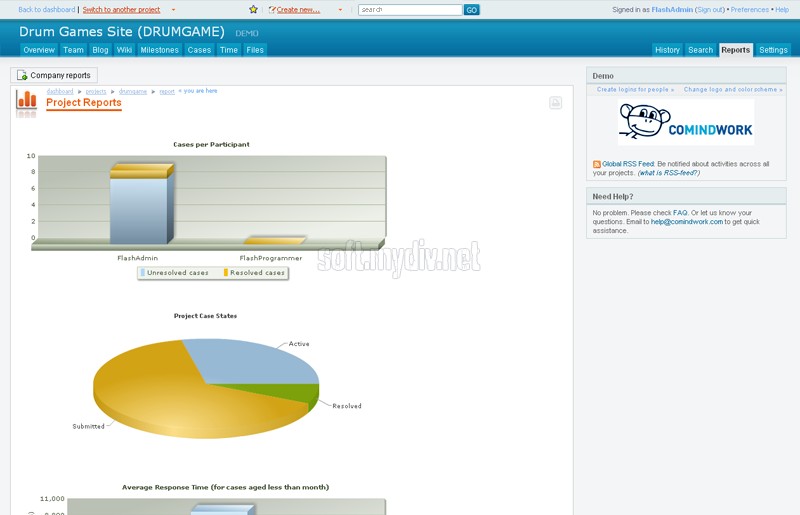Open the Milestones tab
Image resolution: width=800 pixels, height=515 pixels.
click(159, 50)
